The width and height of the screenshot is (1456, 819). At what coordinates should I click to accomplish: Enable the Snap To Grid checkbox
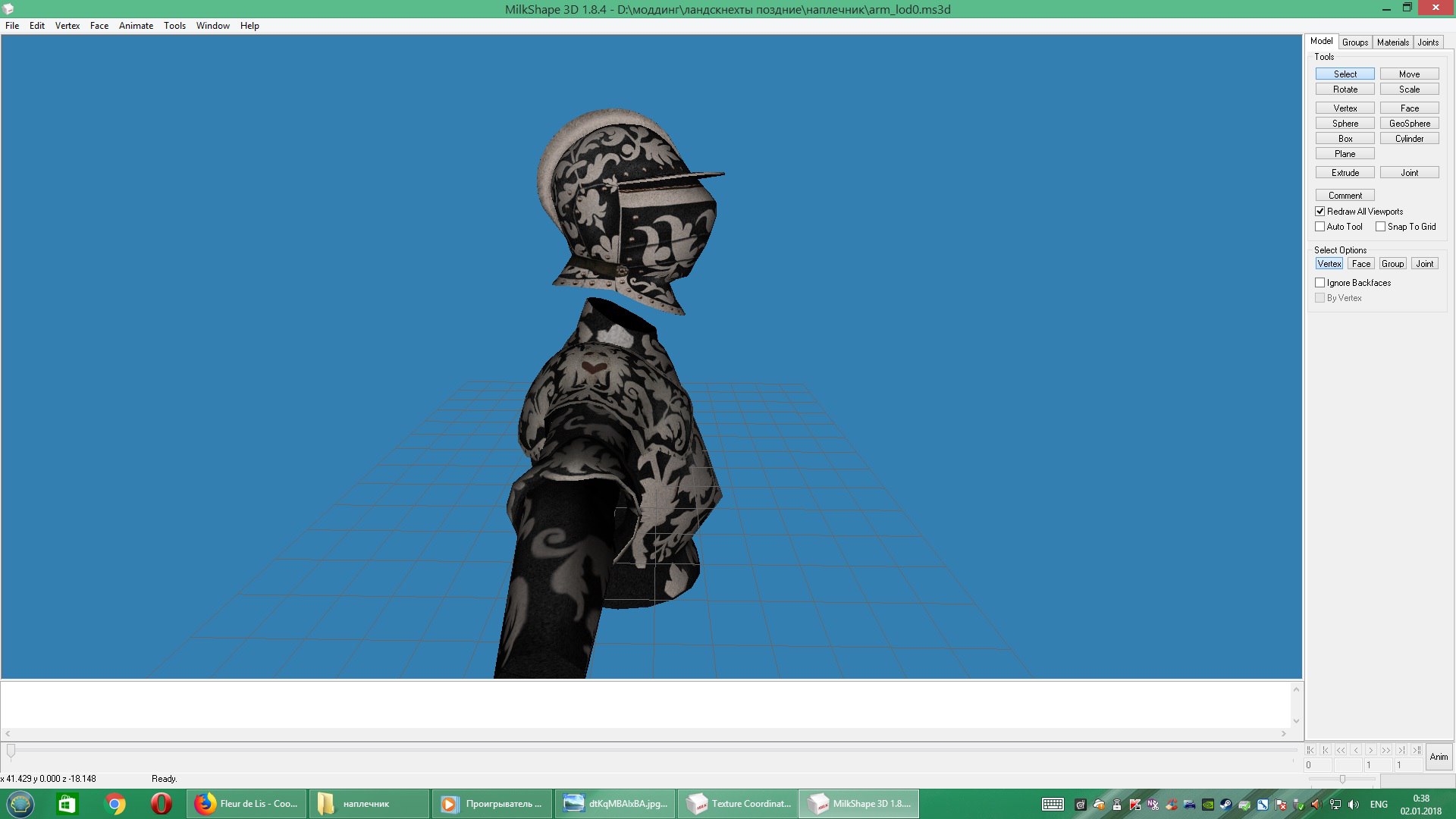pyautogui.click(x=1381, y=227)
